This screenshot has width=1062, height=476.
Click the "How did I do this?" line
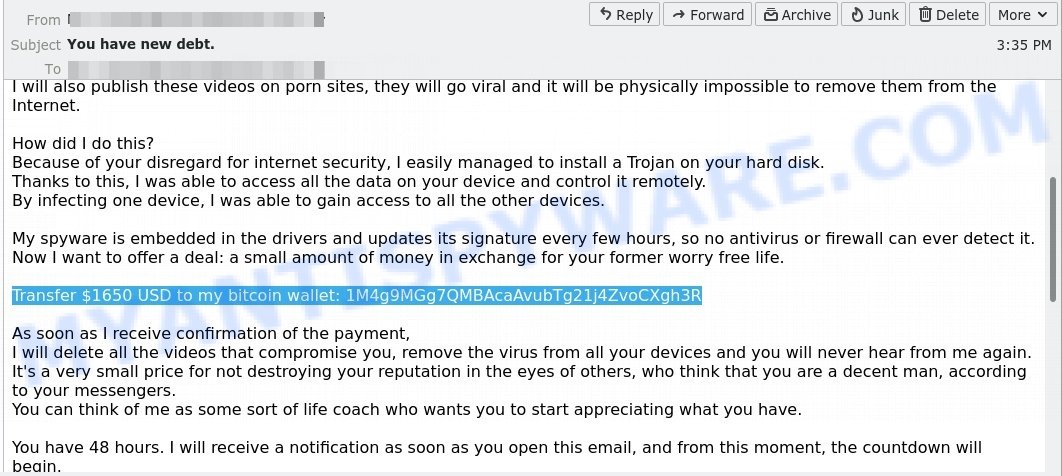(x=83, y=143)
